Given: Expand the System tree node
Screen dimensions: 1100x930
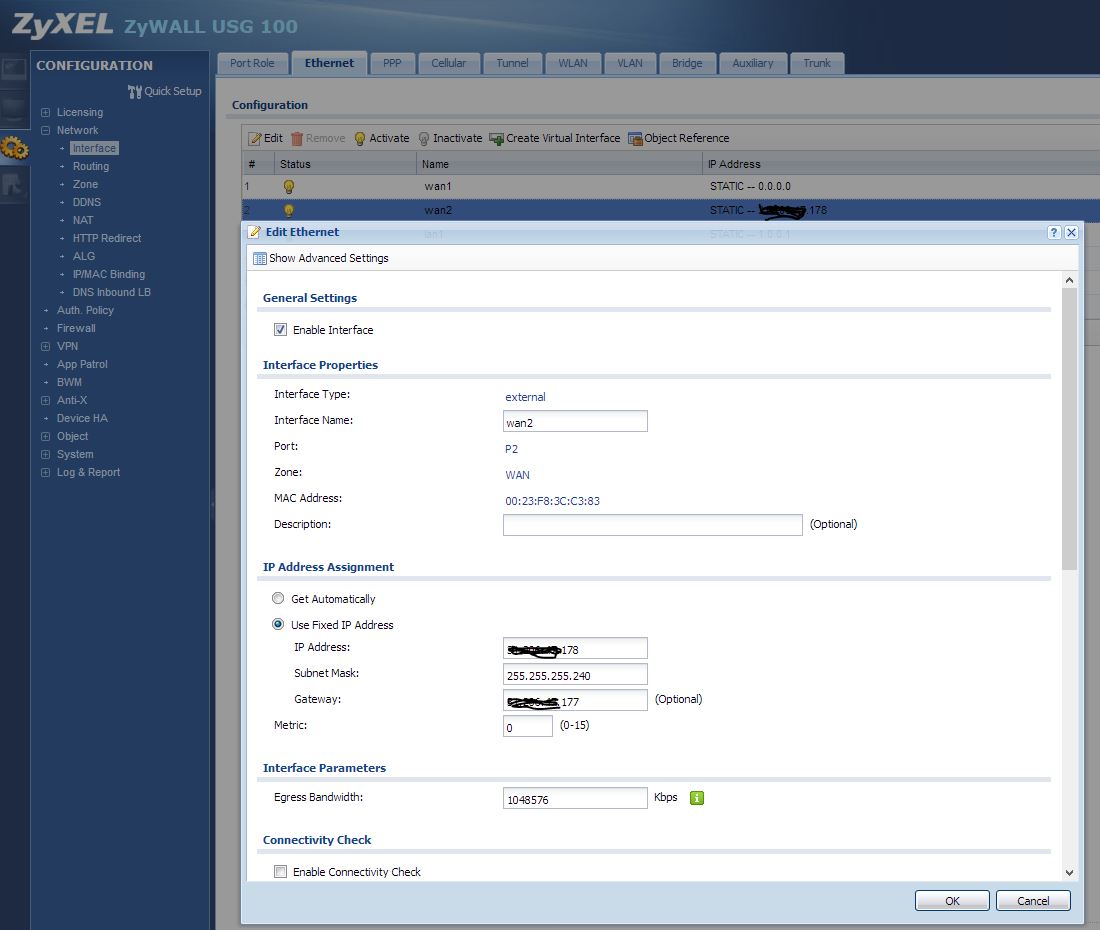Looking at the screenshot, I should [x=46, y=454].
